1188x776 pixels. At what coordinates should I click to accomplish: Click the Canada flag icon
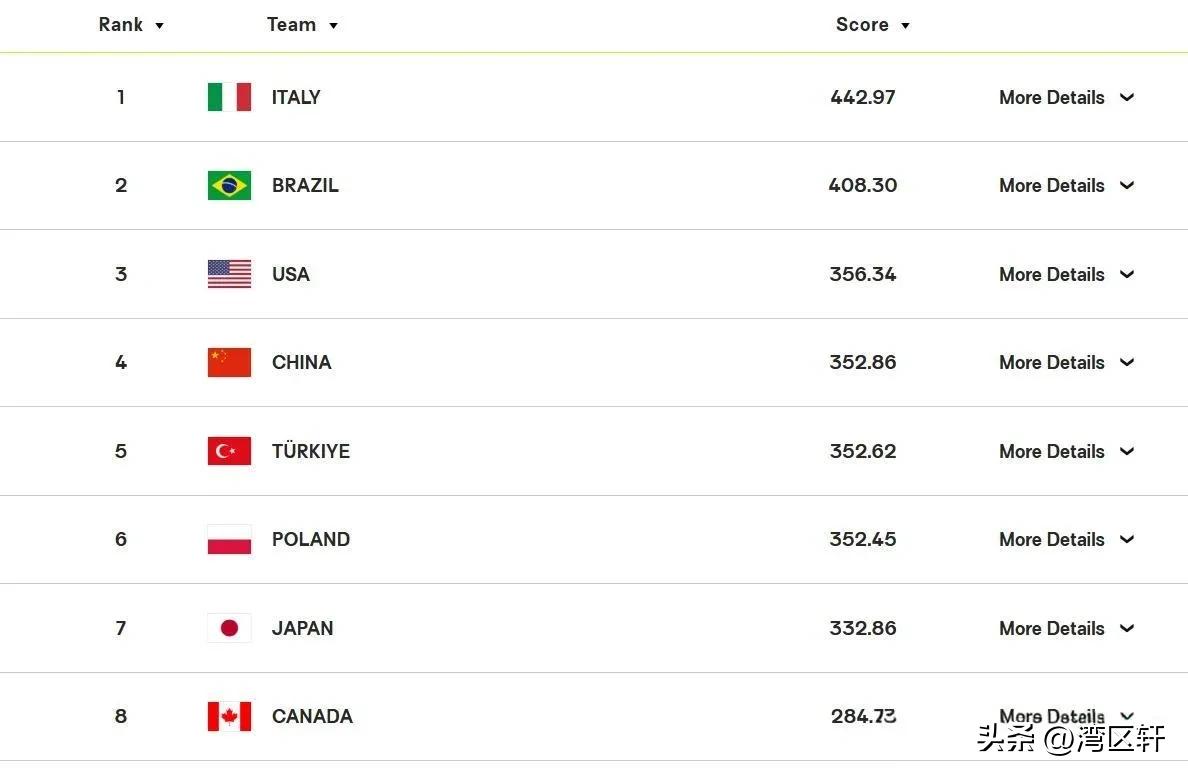click(229, 716)
